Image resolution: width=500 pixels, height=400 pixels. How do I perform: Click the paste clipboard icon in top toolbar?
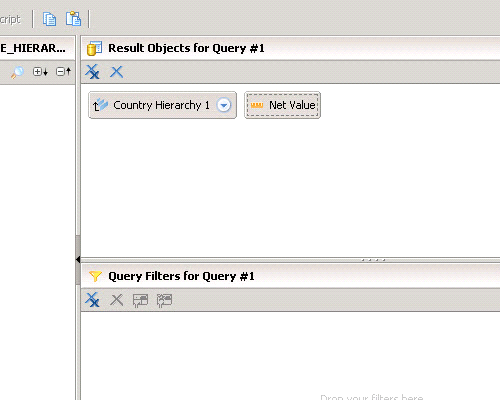(x=73, y=19)
